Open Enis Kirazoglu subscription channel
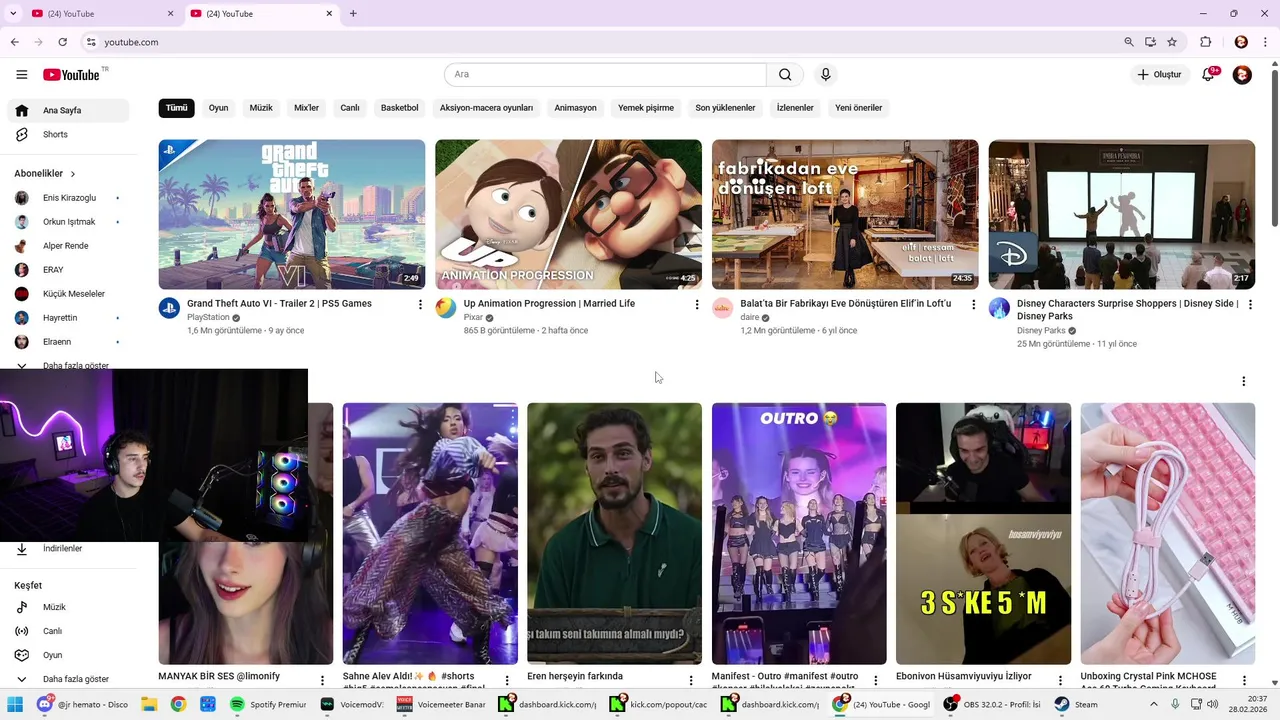 [x=68, y=198]
